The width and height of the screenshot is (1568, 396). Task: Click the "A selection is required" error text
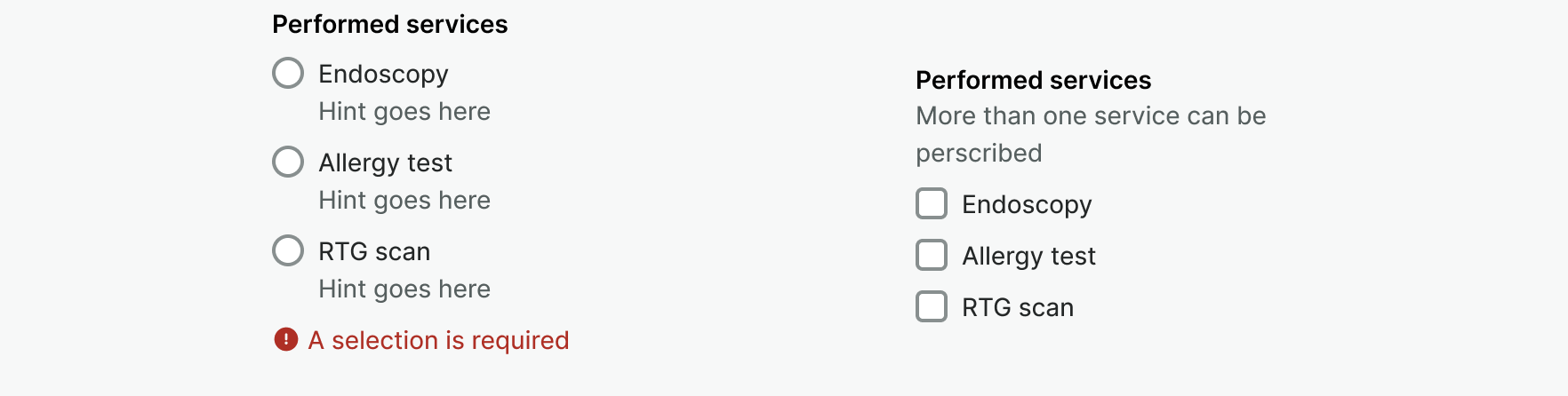[438, 340]
